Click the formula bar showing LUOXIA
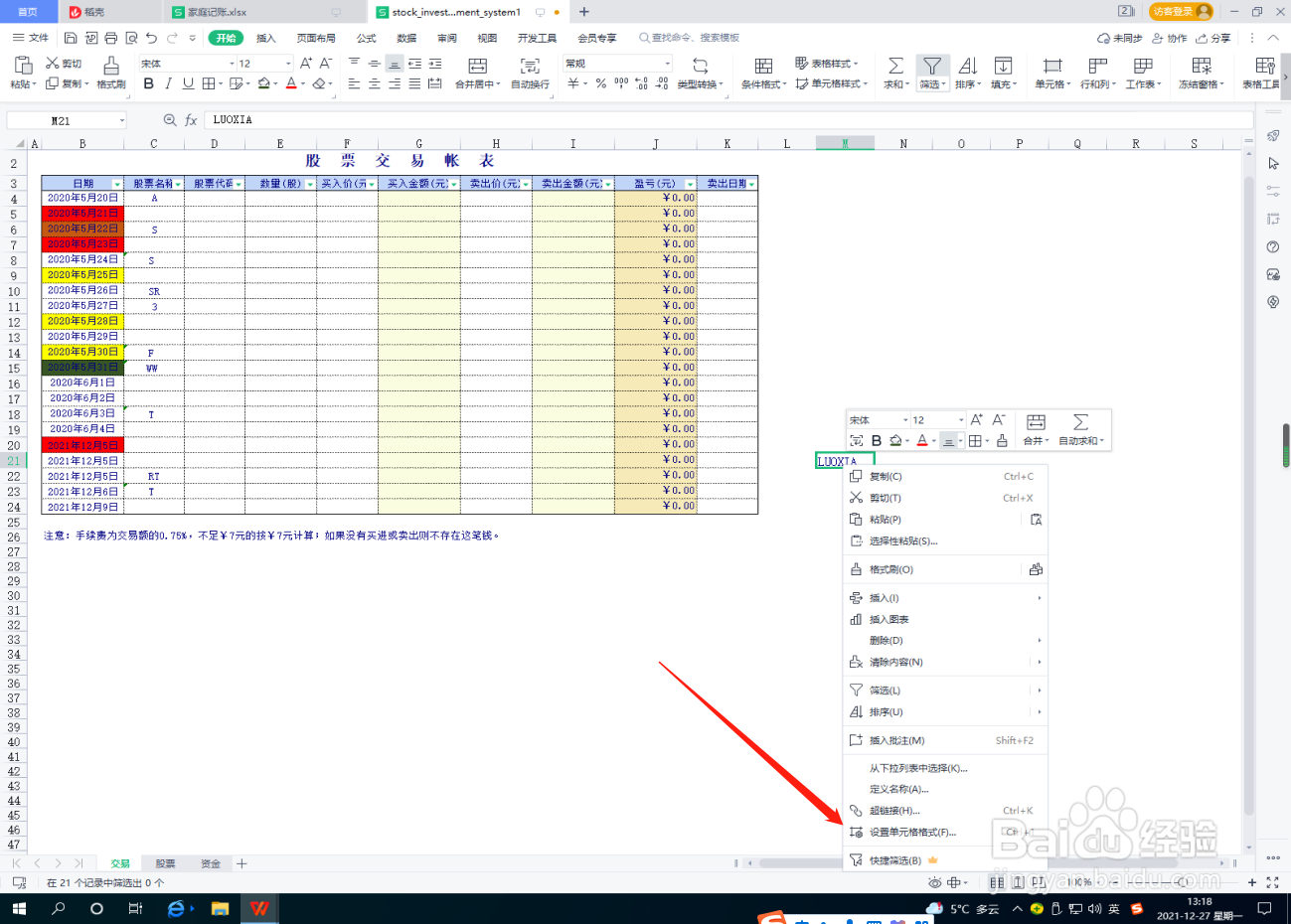The image size is (1291, 924). (x=728, y=120)
